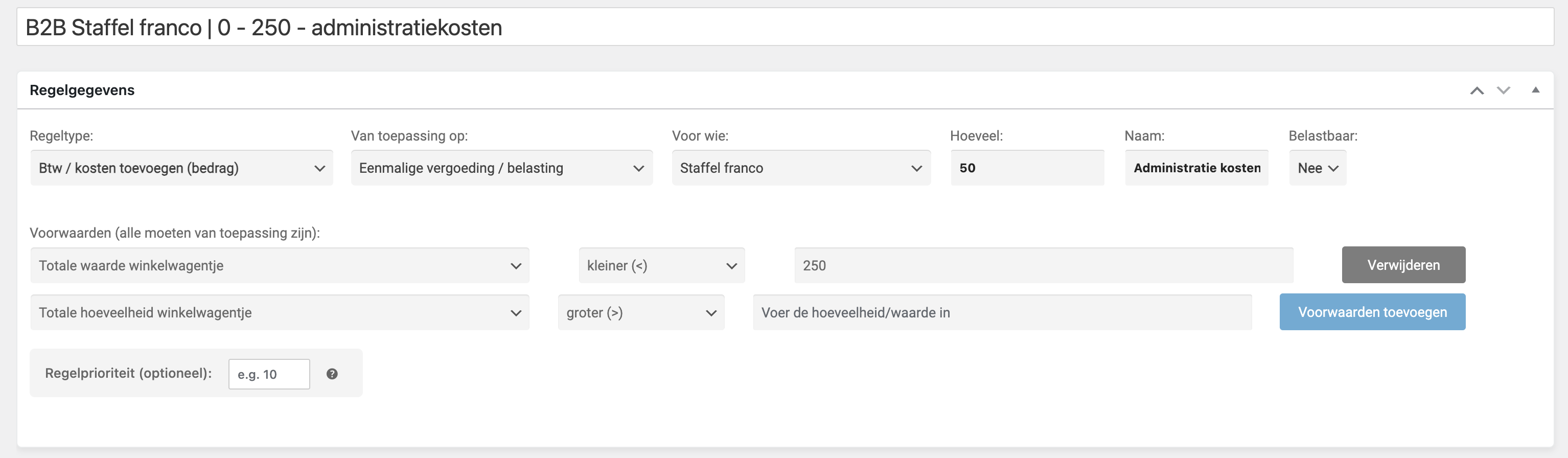Click the rule title field B2B Staffel franco
Screen dimensions: 1568x458
(785, 28)
